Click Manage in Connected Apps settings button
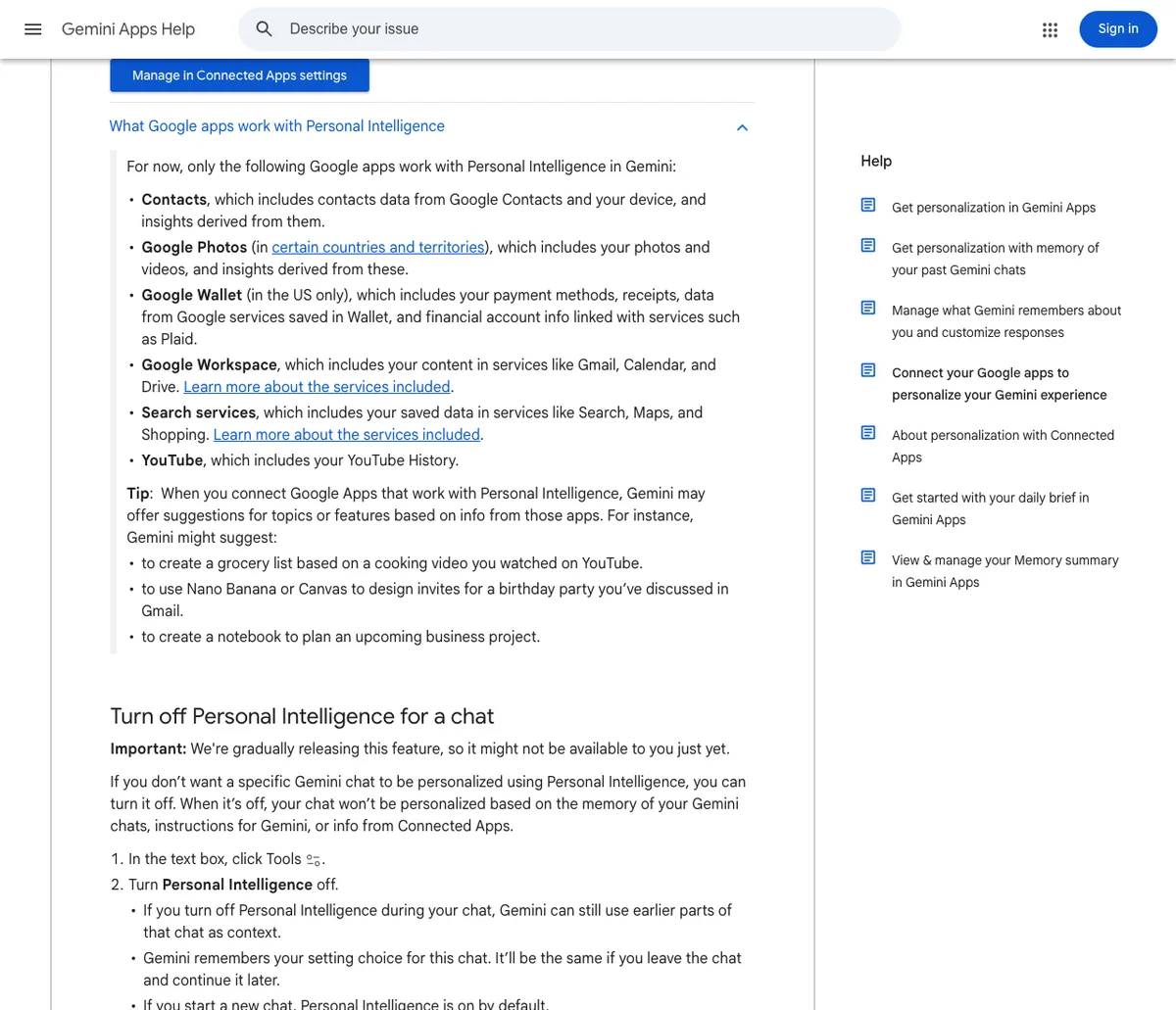Viewport: 1176px width, 1010px height. tap(239, 75)
